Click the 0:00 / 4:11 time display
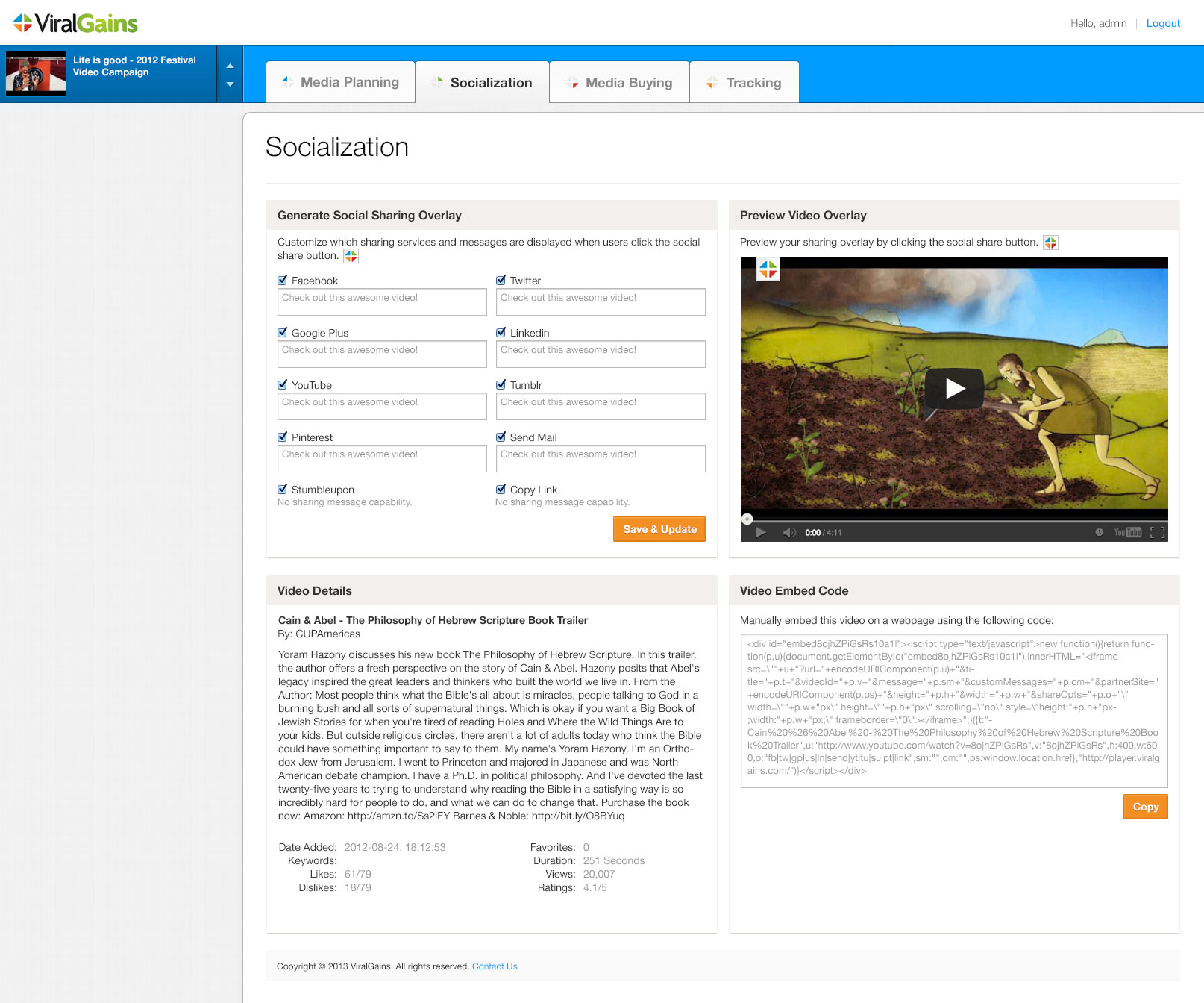Screen dimensions: 1204x1003 click(824, 533)
